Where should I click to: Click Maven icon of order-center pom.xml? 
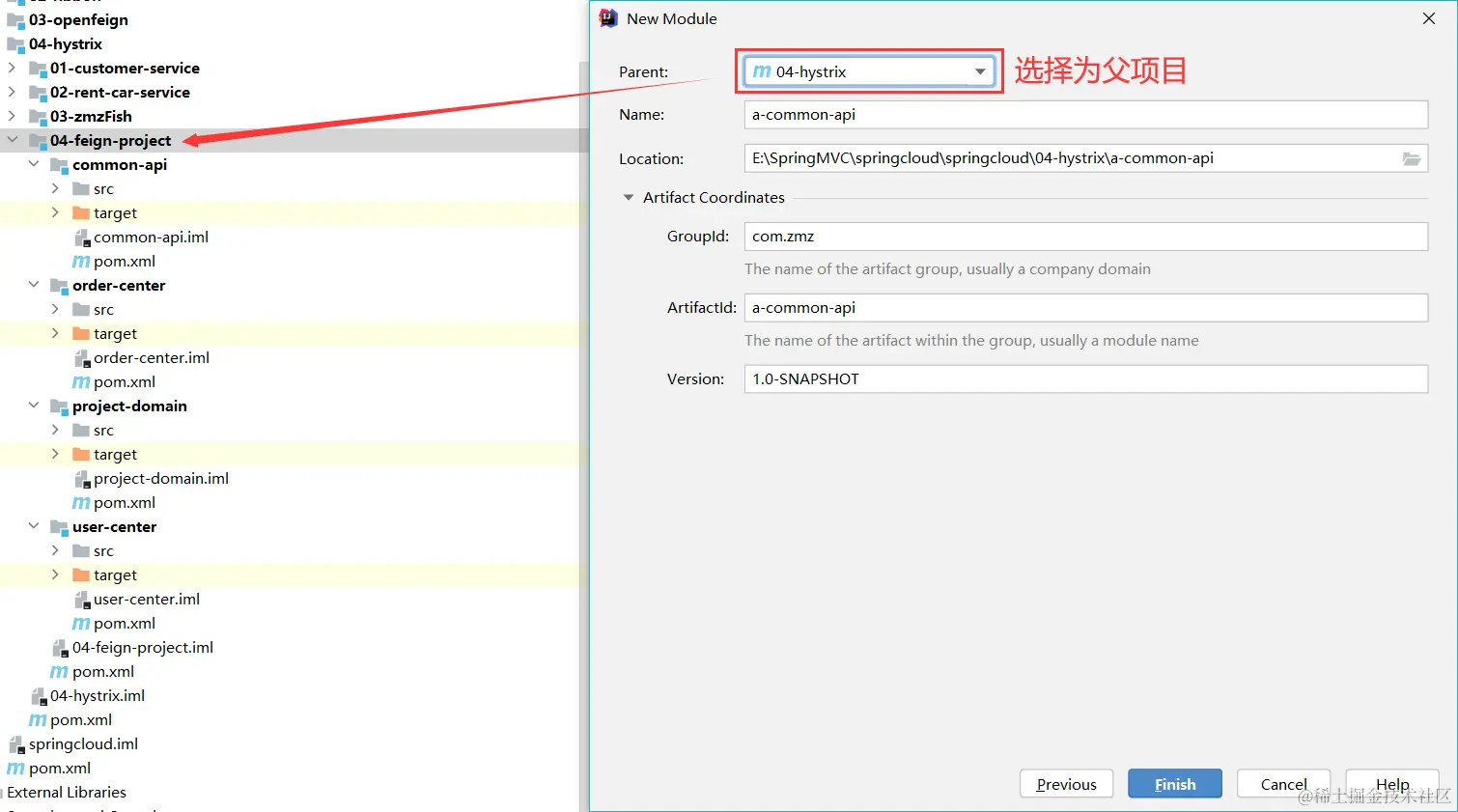(x=81, y=382)
